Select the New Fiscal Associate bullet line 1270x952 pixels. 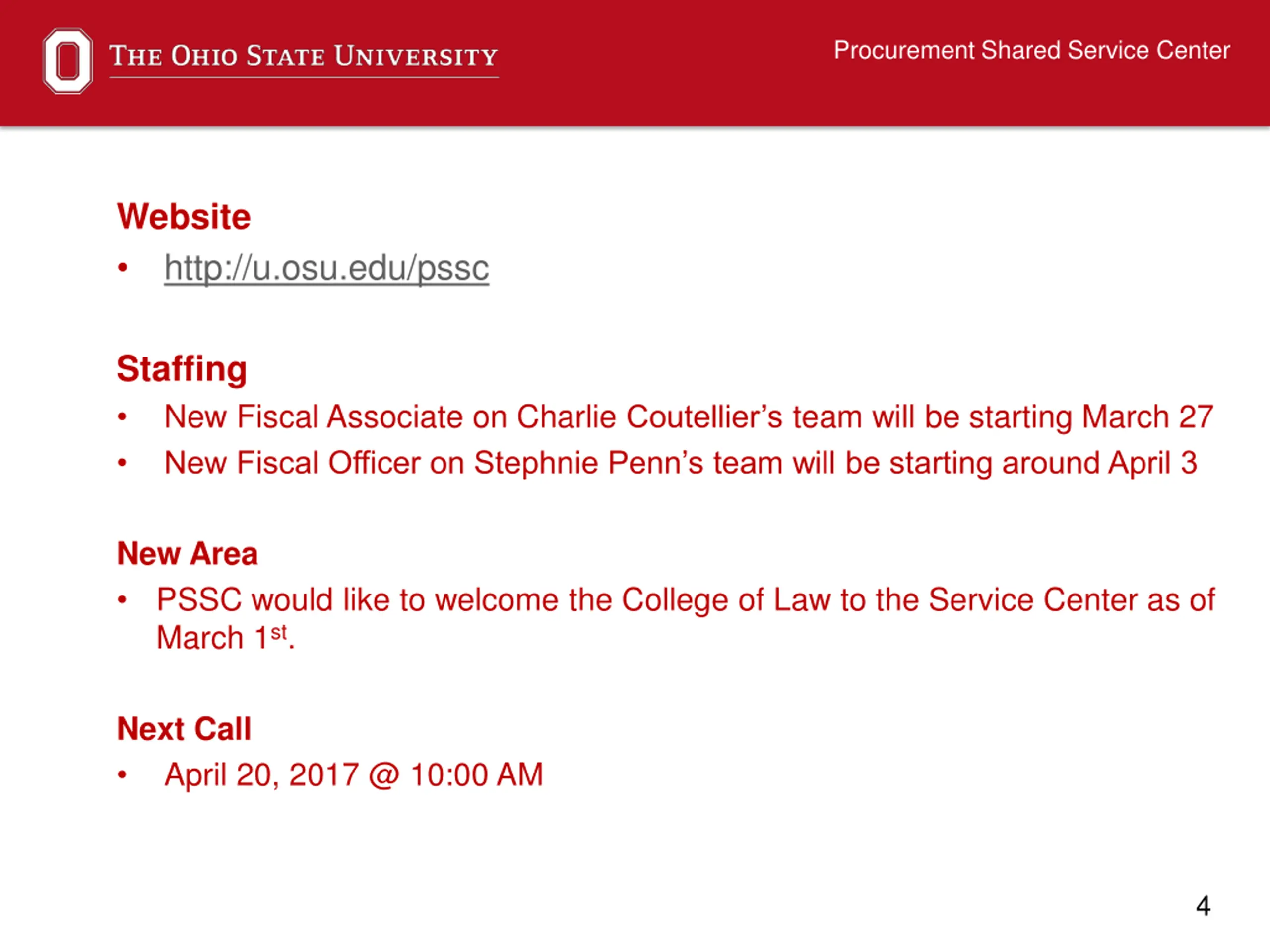(689, 416)
